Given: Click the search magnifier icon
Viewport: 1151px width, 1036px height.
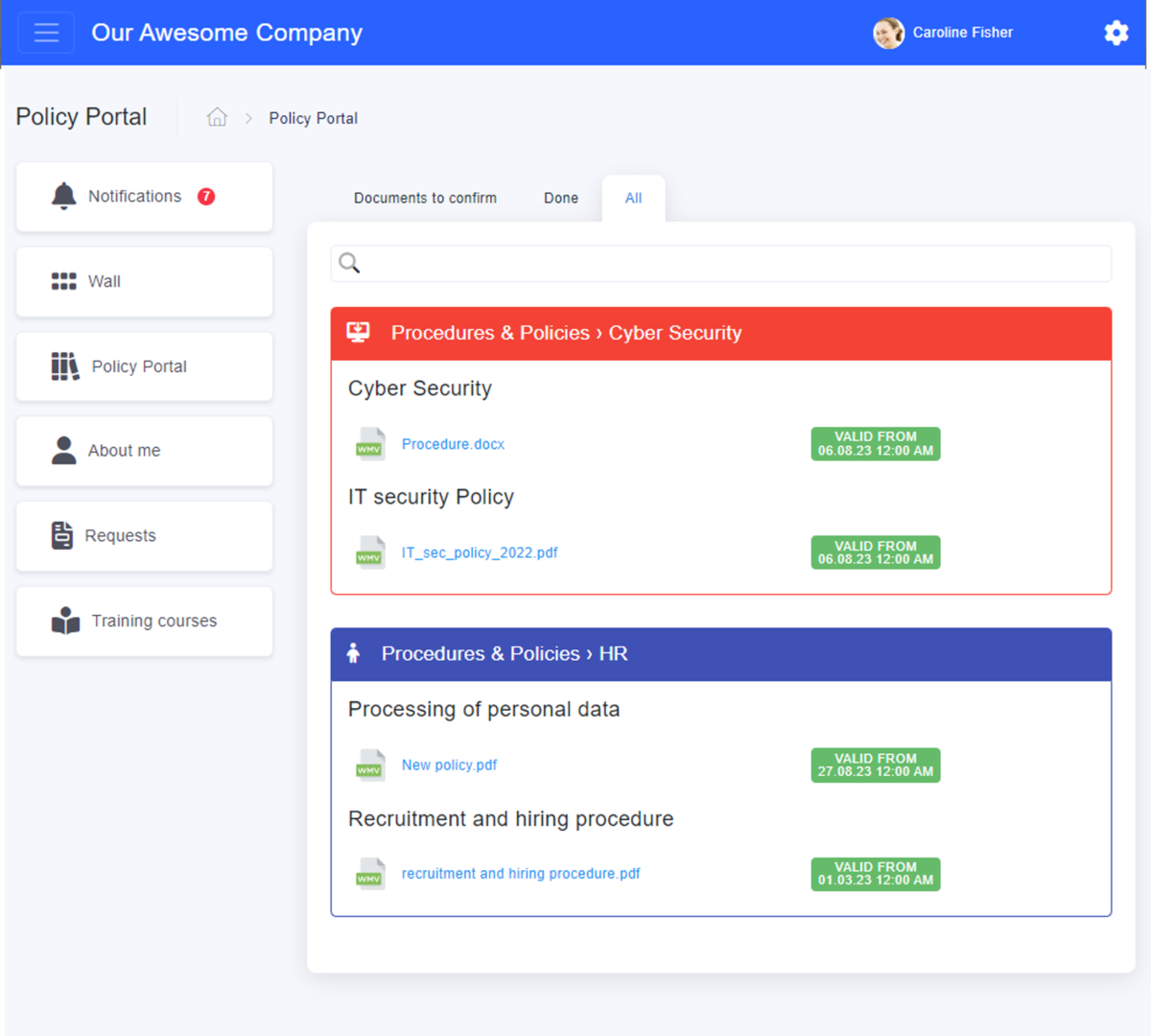Looking at the screenshot, I should click(349, 263).
